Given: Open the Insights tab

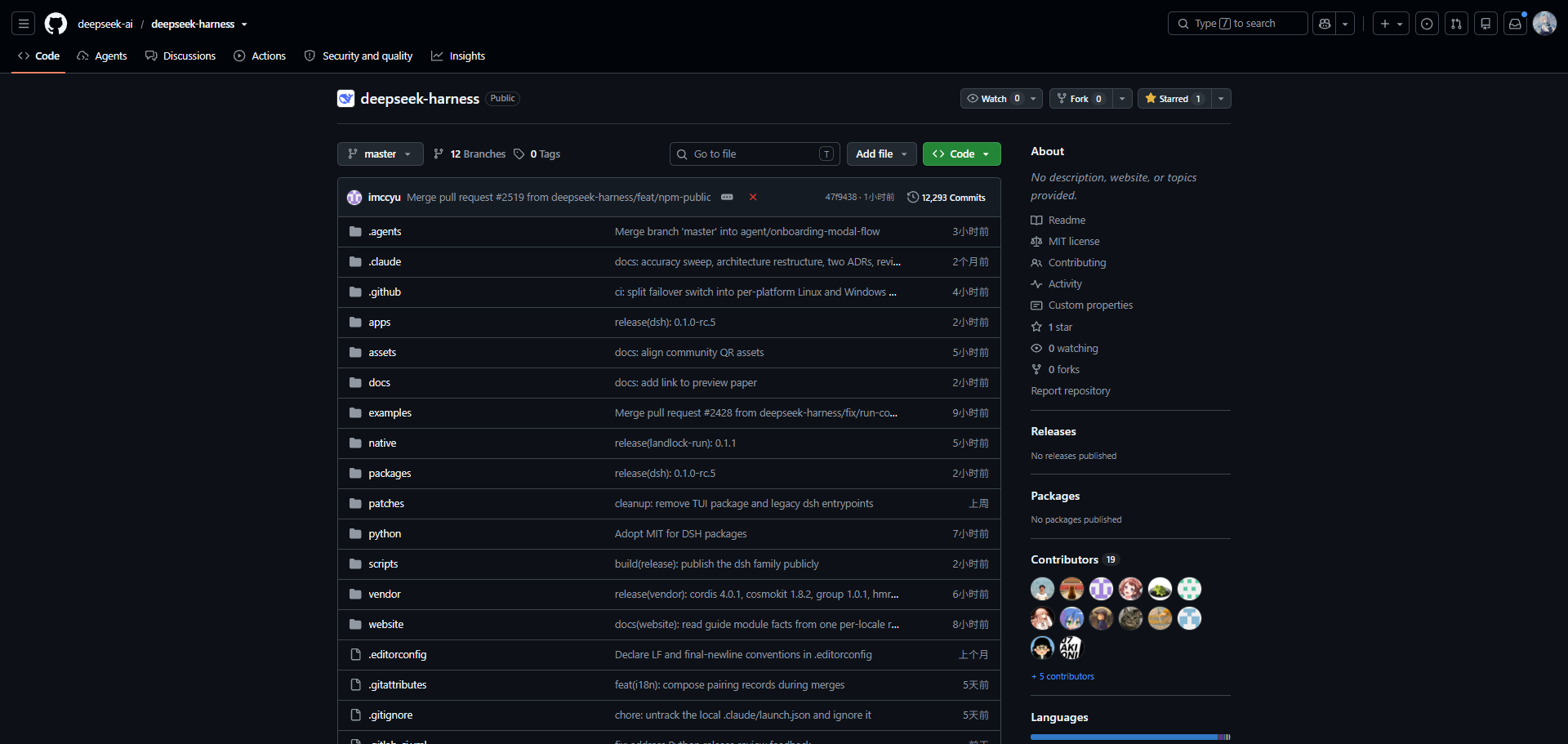Looking at the screenshot, I should point(458,56).
